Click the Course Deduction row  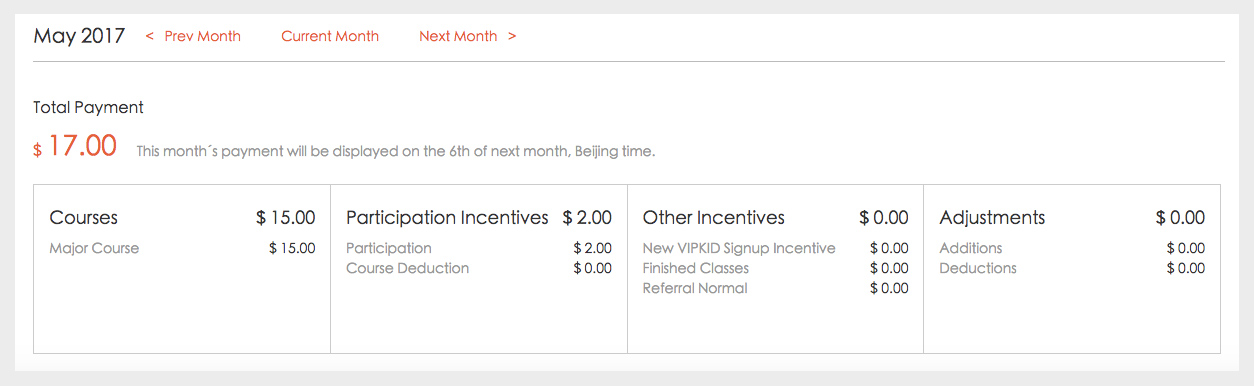[479, 268]
